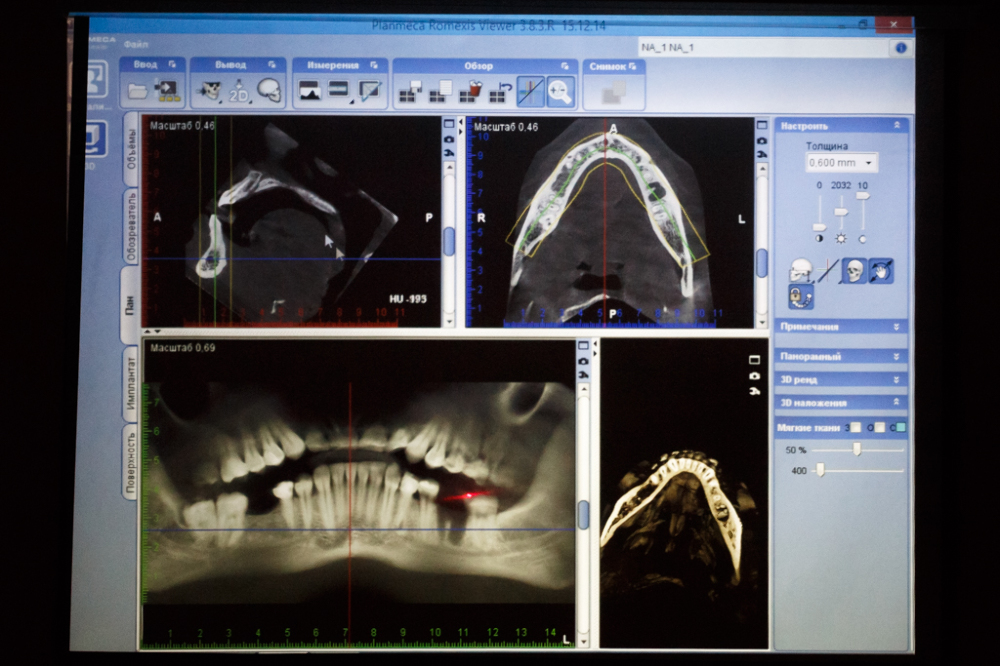Toggle the rotate hand button in Настроить
Image resolution: width=1000 pixels, height=666 pixels.
880,270
